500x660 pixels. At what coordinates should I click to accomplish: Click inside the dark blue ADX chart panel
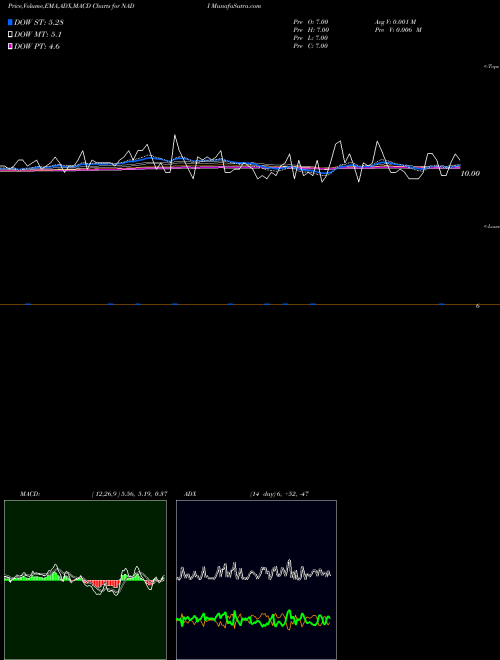(x=256, y=580)
